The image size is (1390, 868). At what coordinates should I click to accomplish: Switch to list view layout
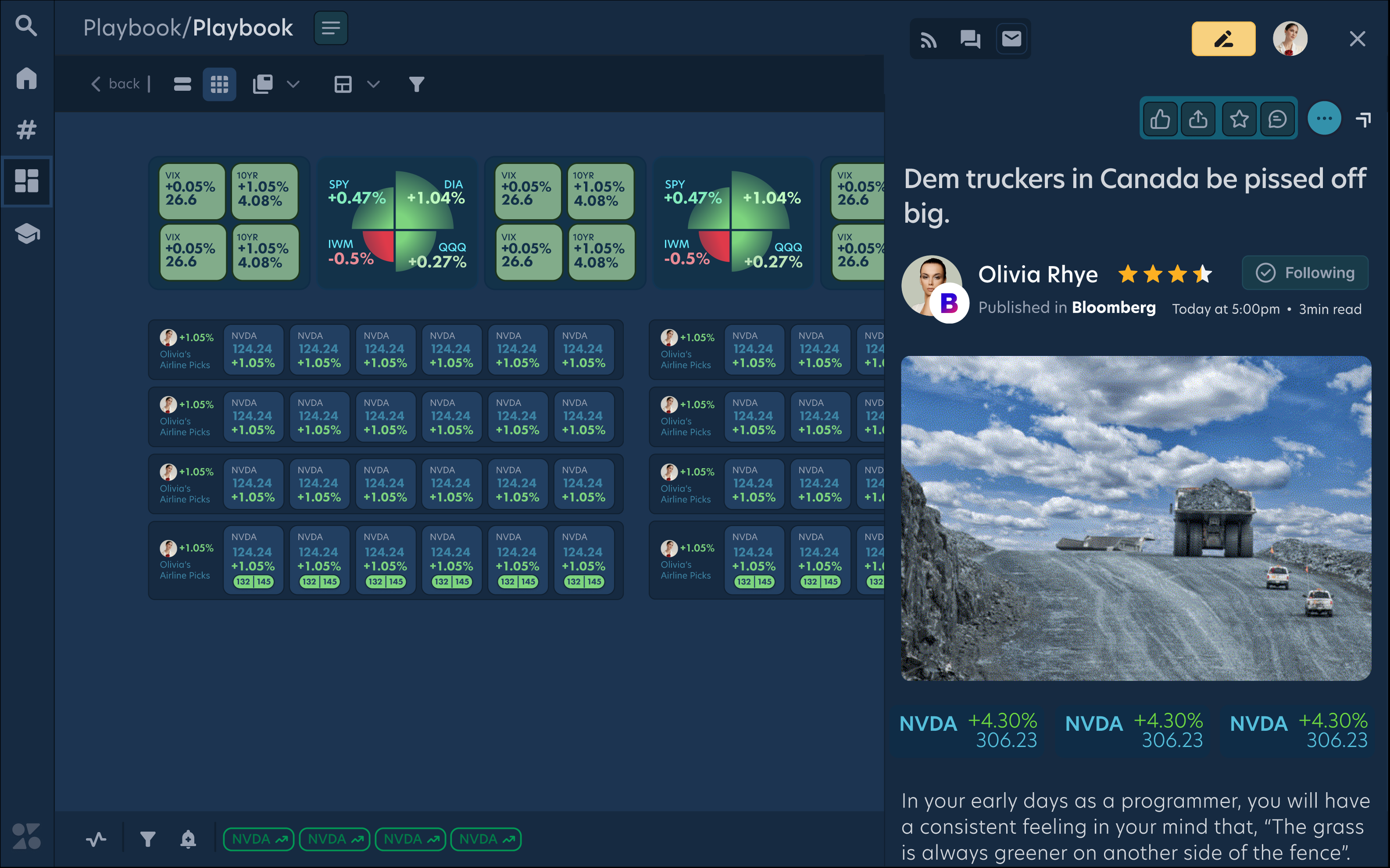tap(182, 84)
